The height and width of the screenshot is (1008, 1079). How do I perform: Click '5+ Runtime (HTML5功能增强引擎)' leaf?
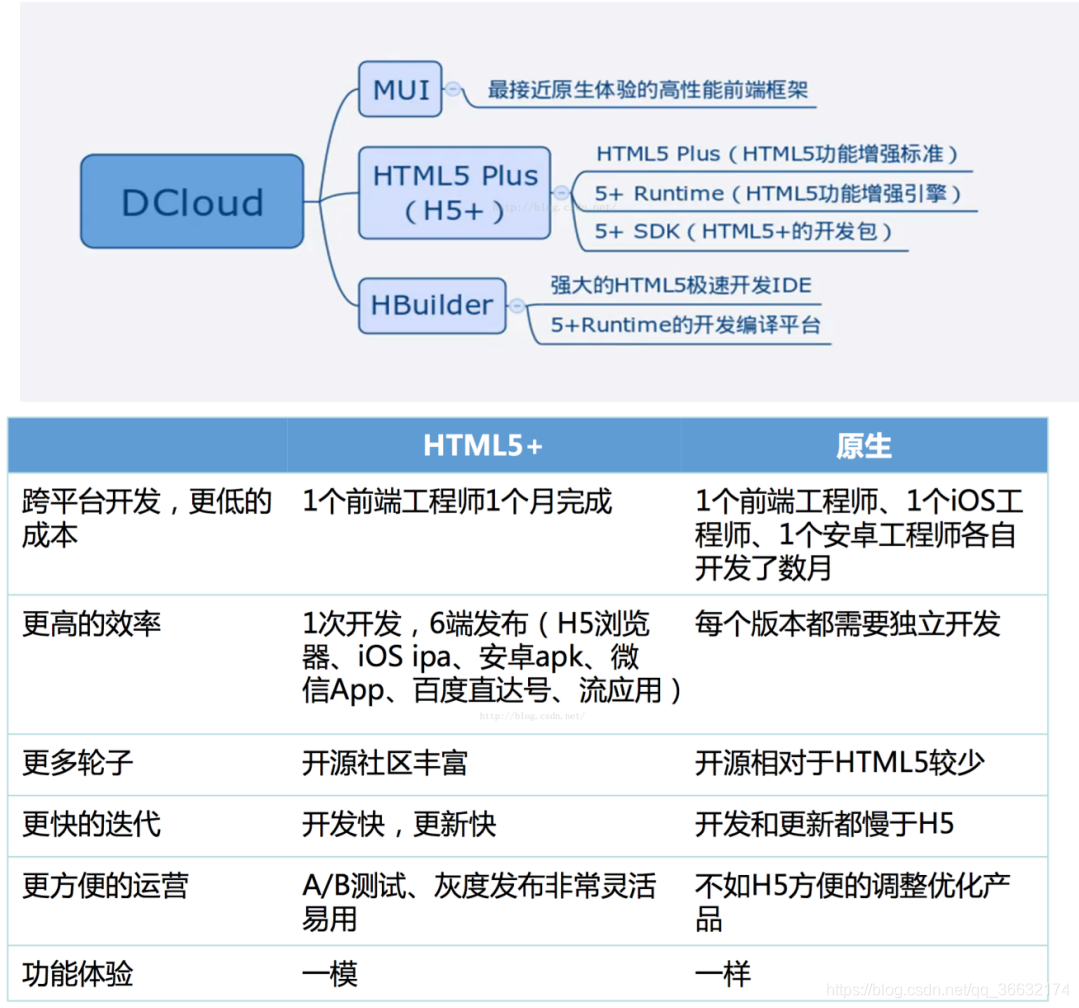pyautogui.click(x=778, y=193)
